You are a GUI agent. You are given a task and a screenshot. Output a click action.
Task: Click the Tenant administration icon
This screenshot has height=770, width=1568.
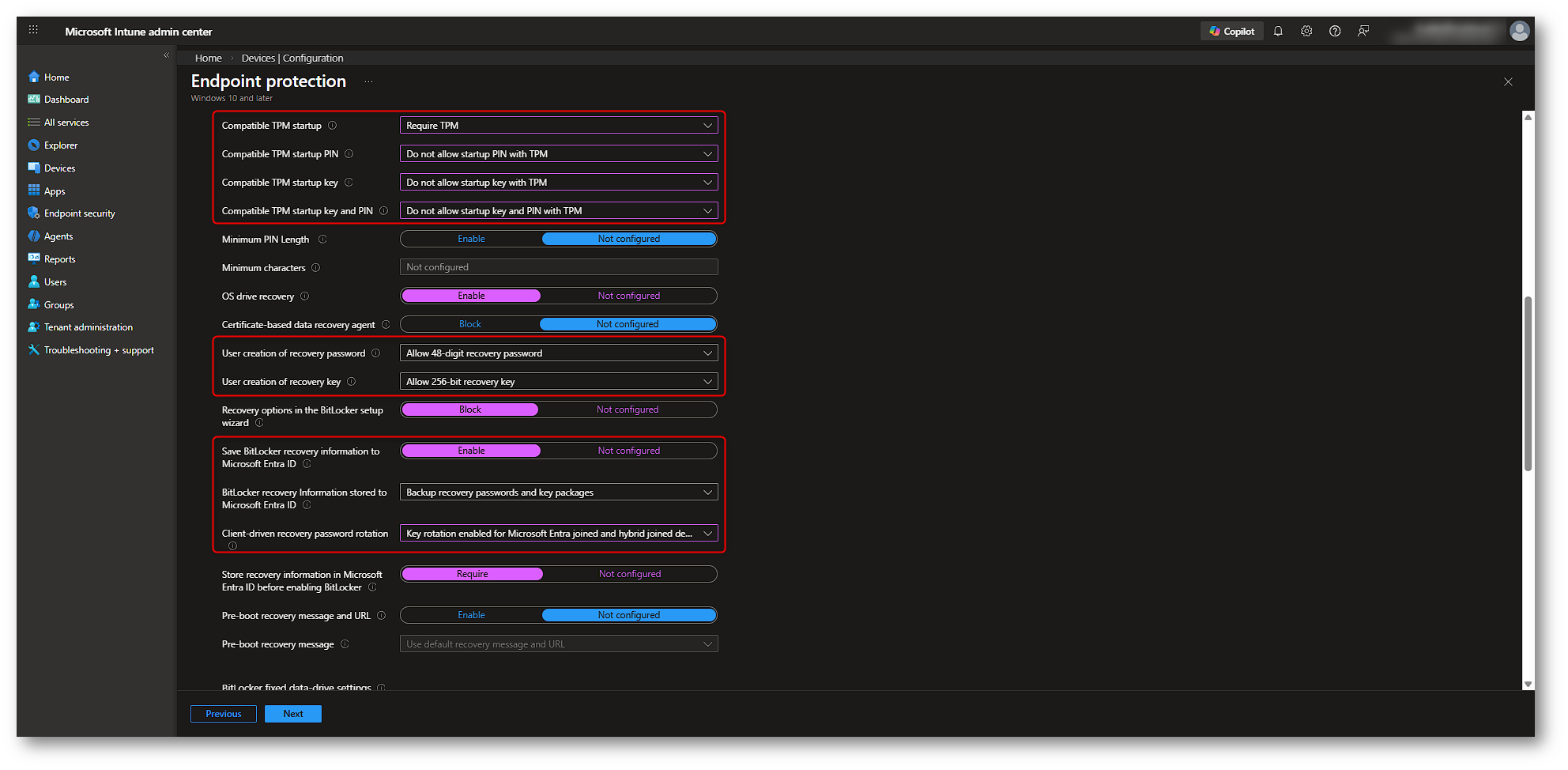click(x=34, y=327)
